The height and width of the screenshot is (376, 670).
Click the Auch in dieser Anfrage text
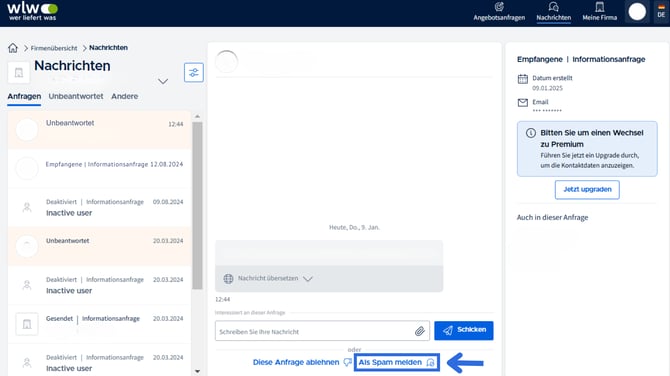[x=552, y=217]
